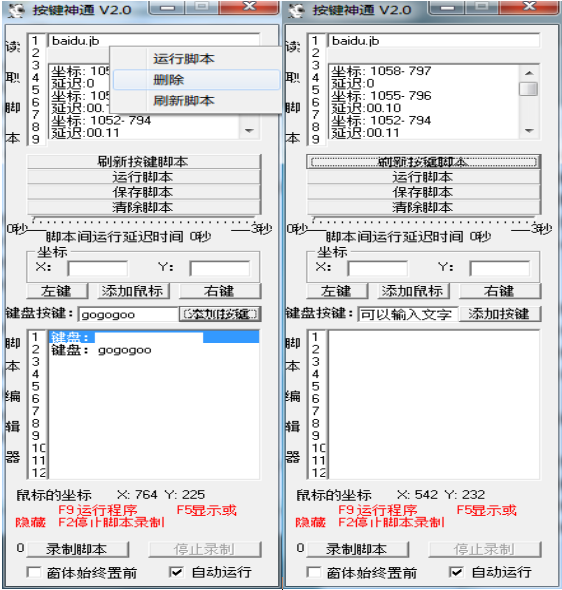This screenshot has height=590, width=562.
Task: Select baidu.jb in left window script list
Action: (76, 41)
